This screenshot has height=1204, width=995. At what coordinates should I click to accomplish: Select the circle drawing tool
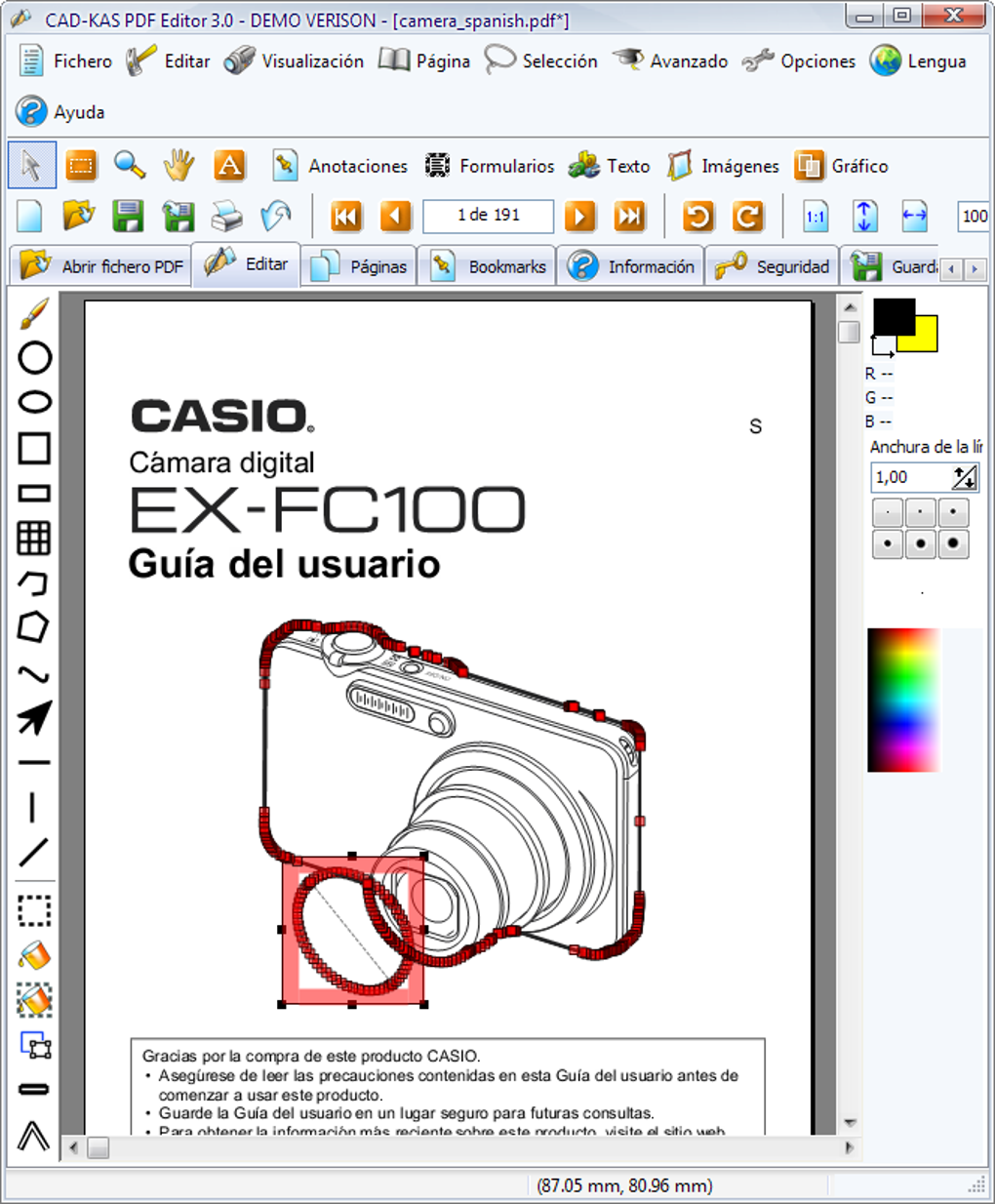pyautogui.click(x=35, y=358)
